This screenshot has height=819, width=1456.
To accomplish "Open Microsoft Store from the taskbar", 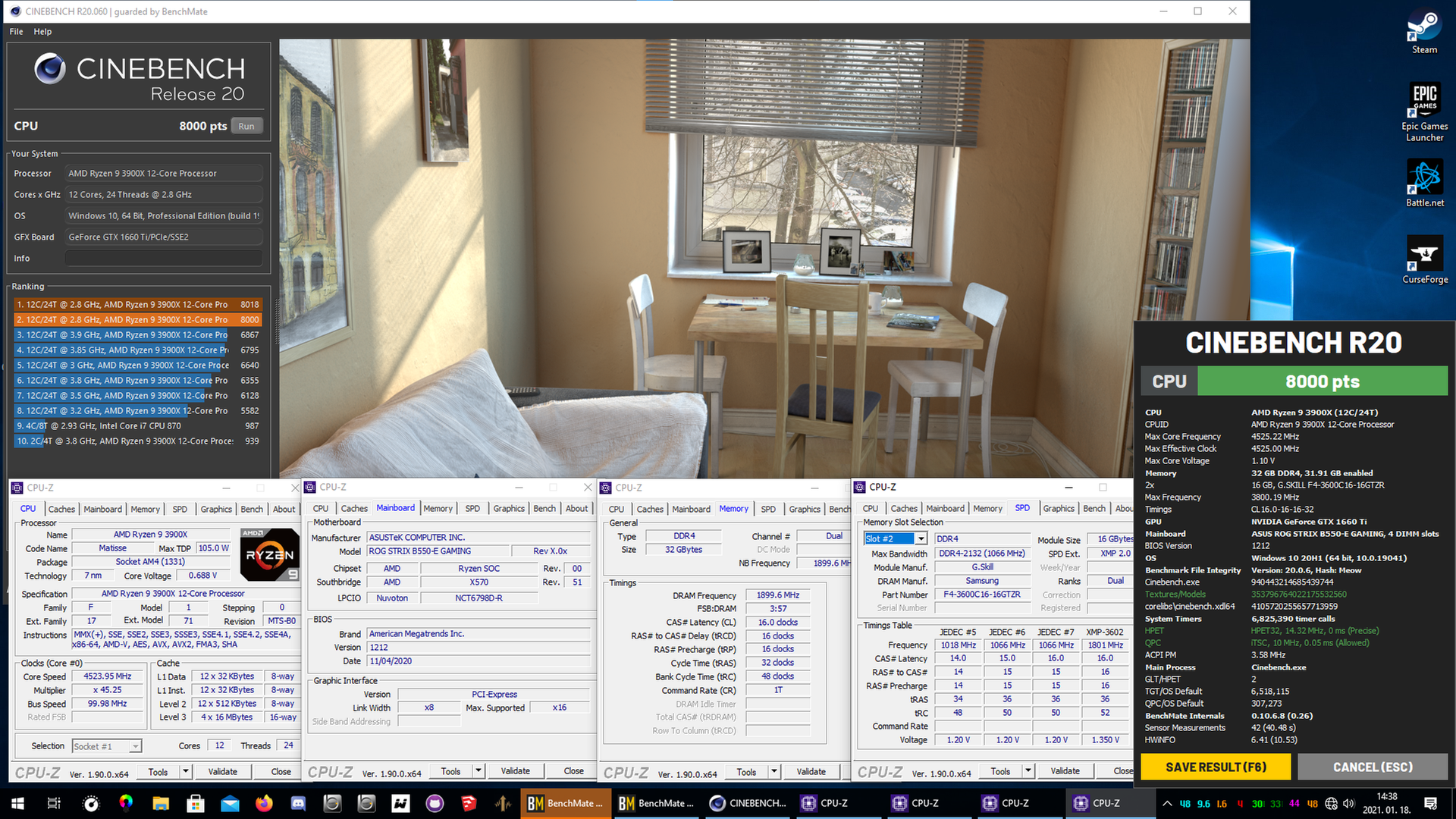I will pyautogui.click(x=196, y=803).
